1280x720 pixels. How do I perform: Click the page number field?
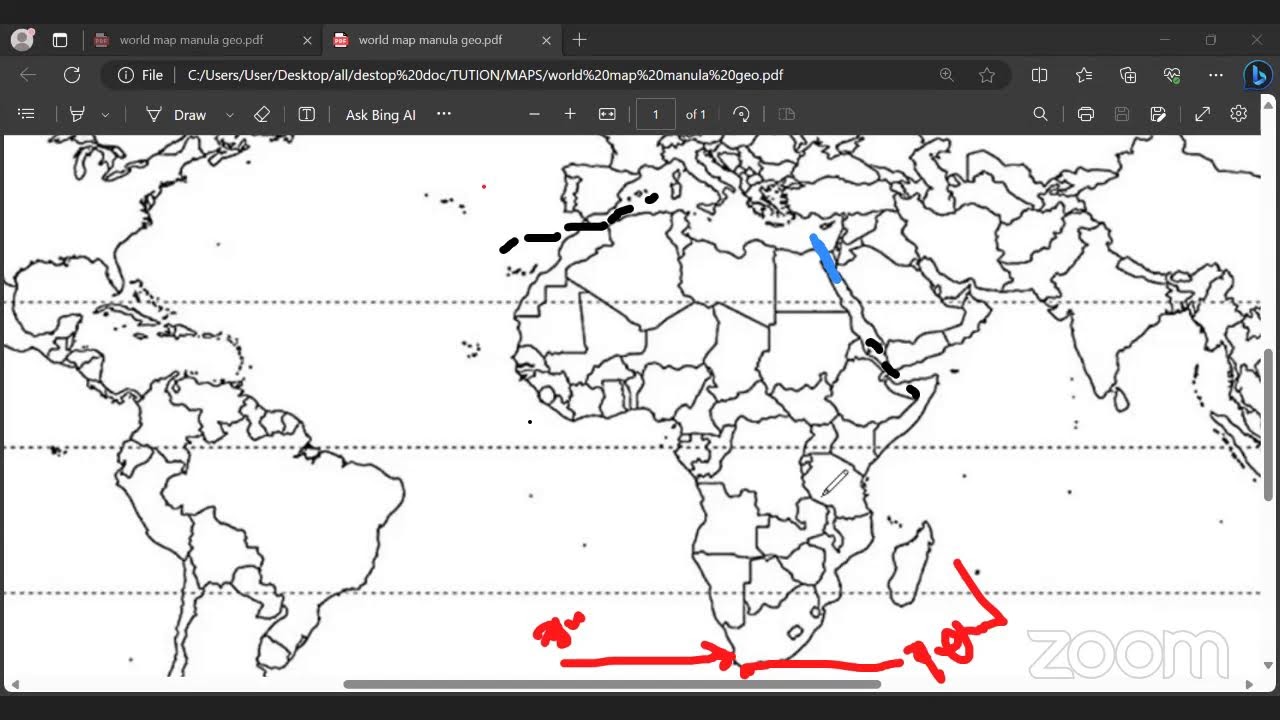(x=656, y=114)
